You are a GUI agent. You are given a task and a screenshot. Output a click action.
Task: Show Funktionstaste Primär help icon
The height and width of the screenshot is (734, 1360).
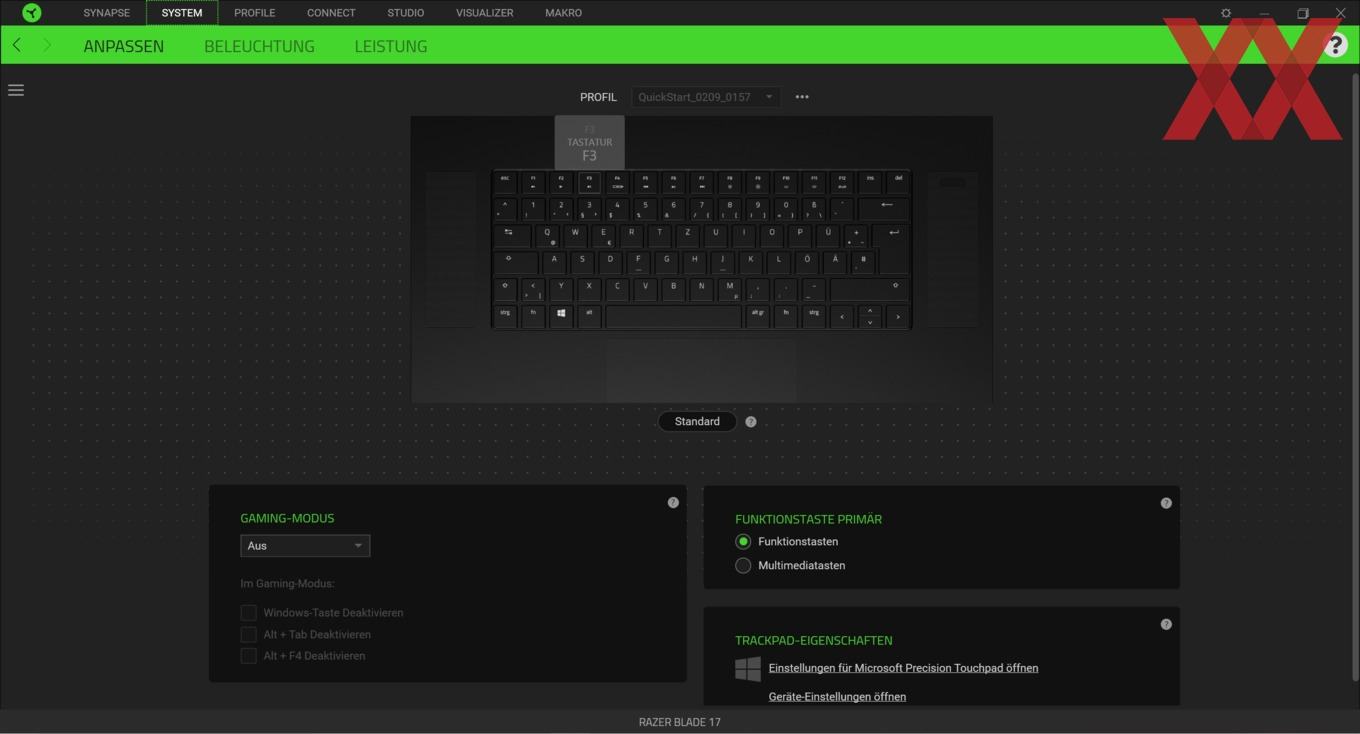(x=1166, y=503)
